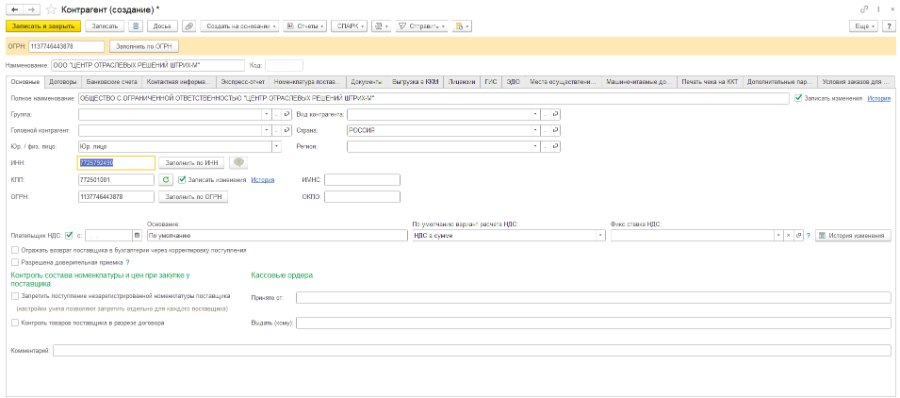The height and width of the screenshot is (398, 900).
Task: Toggle Записать изменения next to full name
Action: 798,98
